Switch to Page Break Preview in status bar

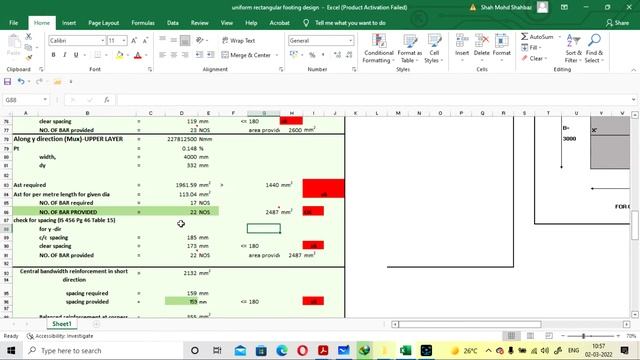pos(549,336)
